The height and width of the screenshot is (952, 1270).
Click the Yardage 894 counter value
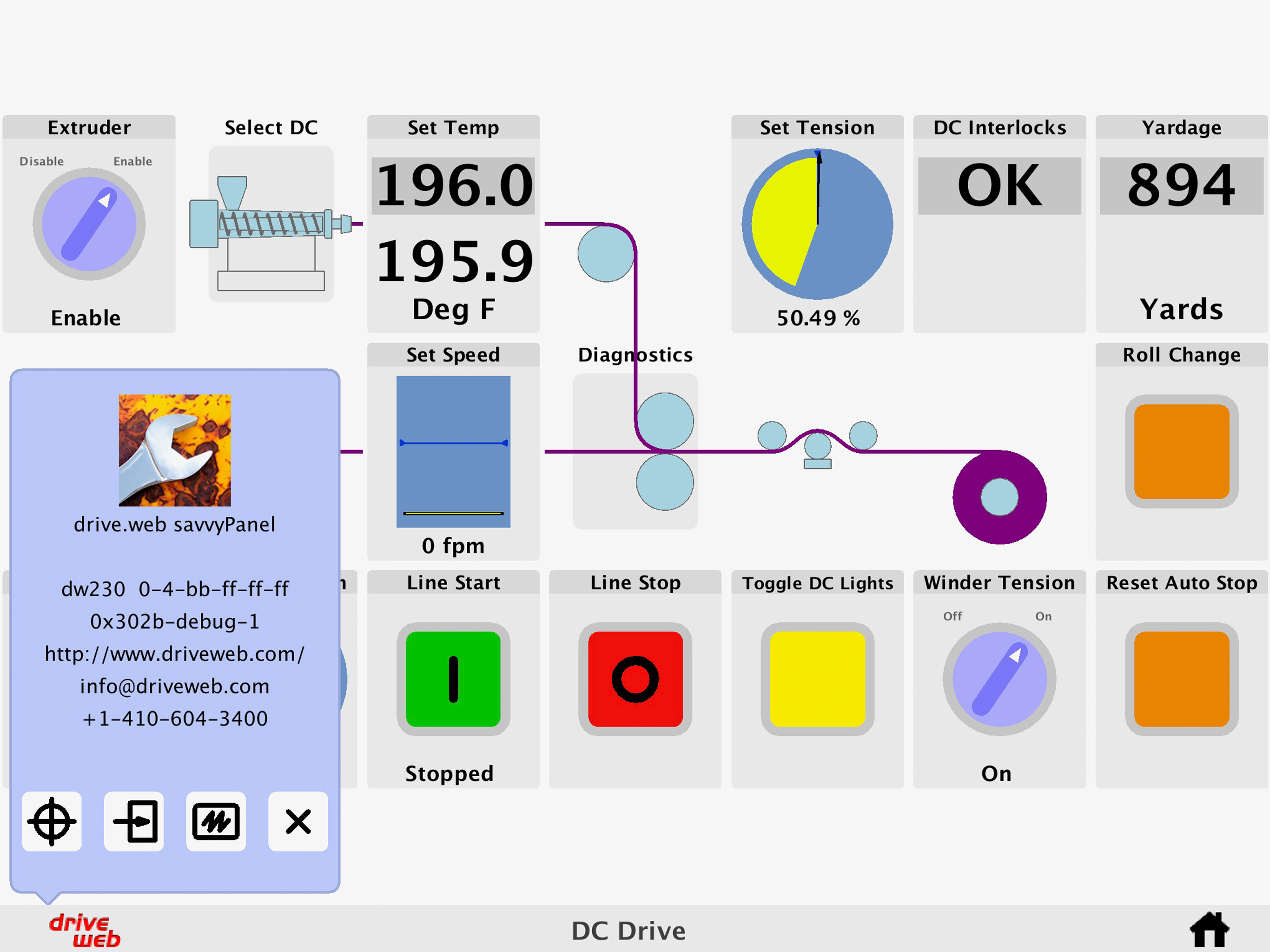click(x=1182, y=185)
